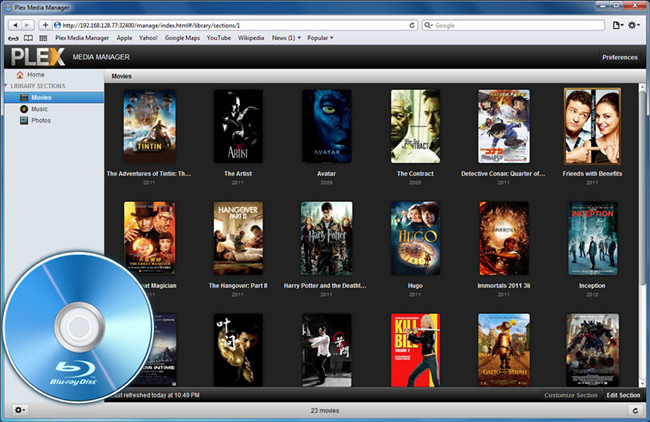This screenshot has width=650, height=422.
Task: Open the Google Maps bookmark
Action: (x=182, y=38)
